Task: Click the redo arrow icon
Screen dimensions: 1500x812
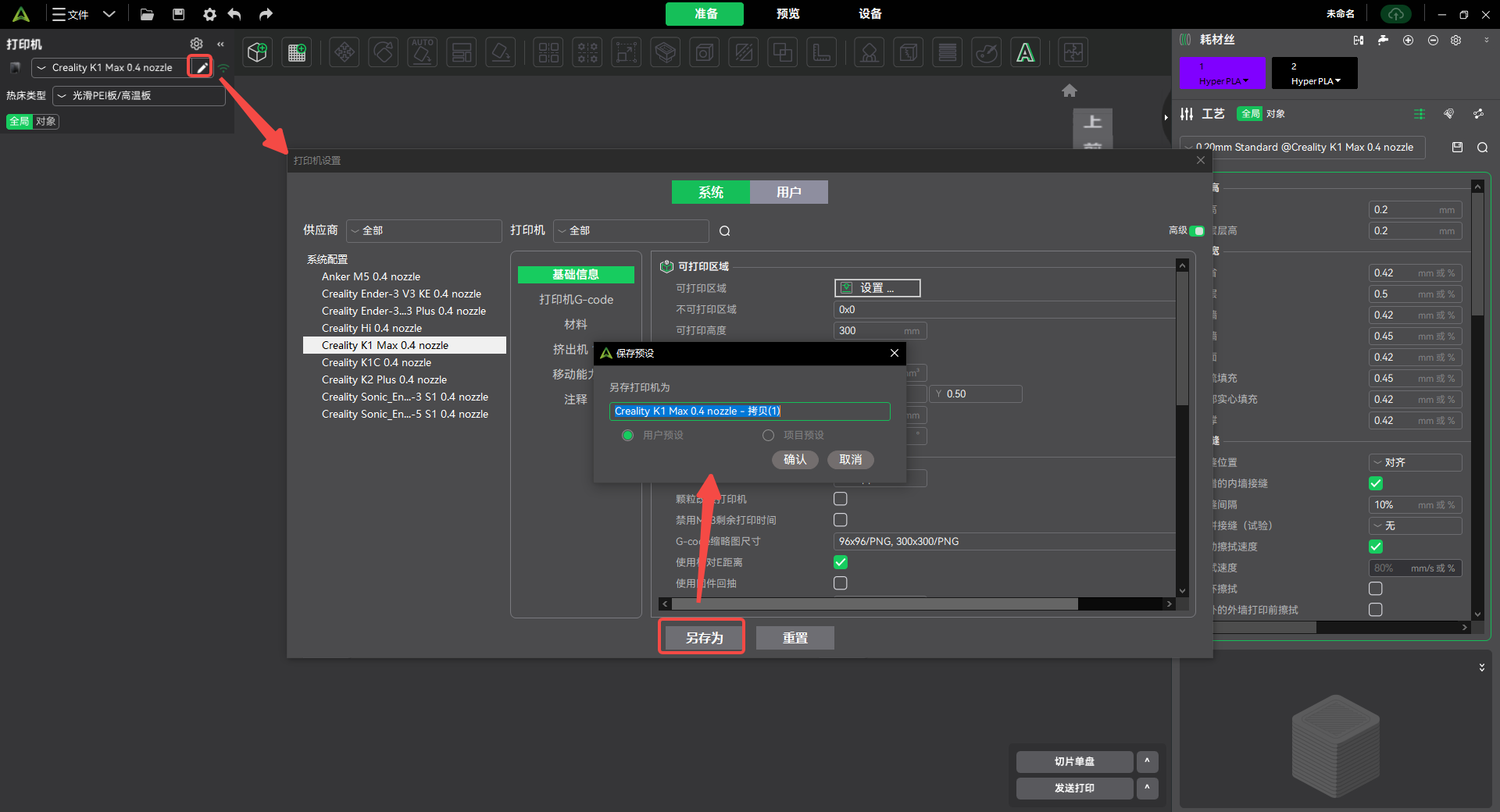Action: [266, 14]
